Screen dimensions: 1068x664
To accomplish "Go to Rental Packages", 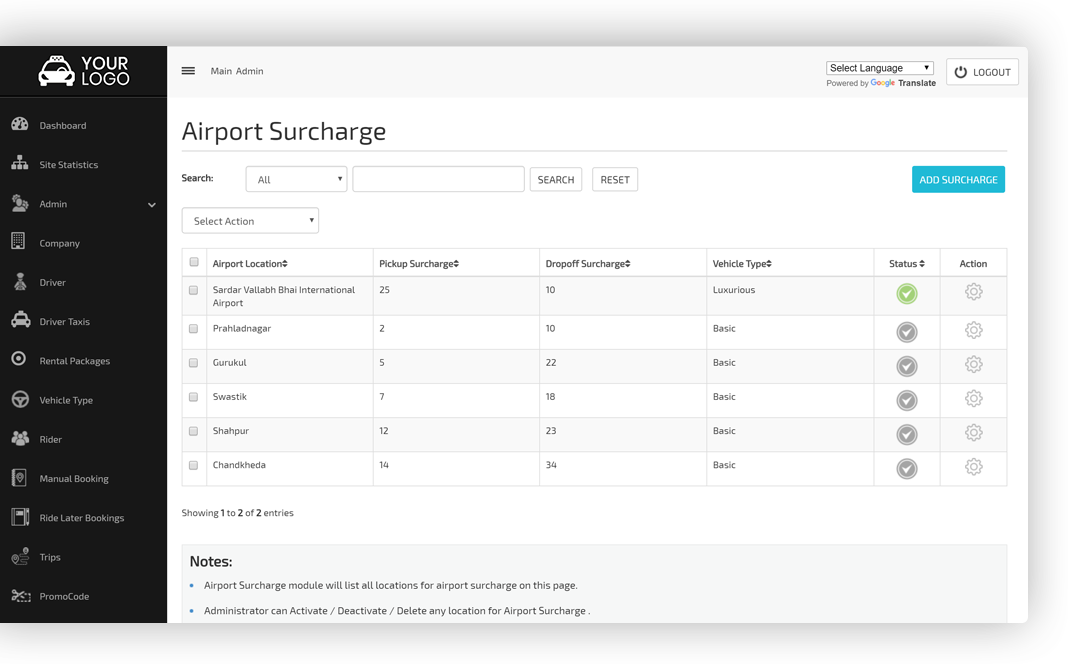I will click(75, 360).
